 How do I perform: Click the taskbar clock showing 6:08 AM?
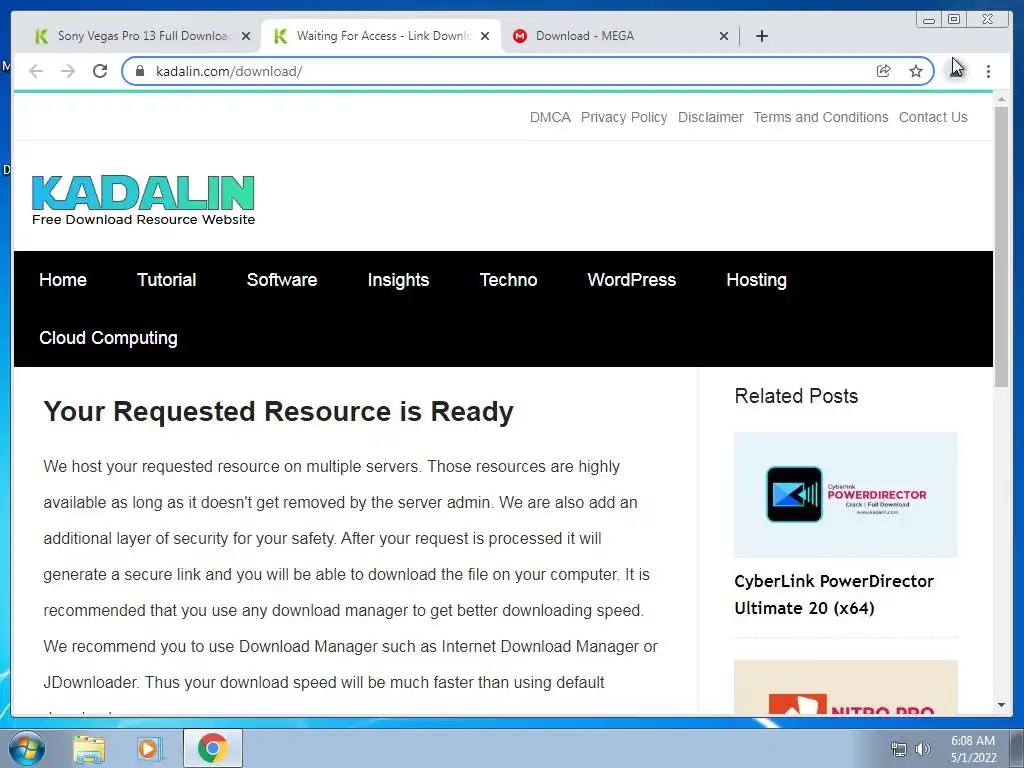pyautogui.click(x=973, y=749)
